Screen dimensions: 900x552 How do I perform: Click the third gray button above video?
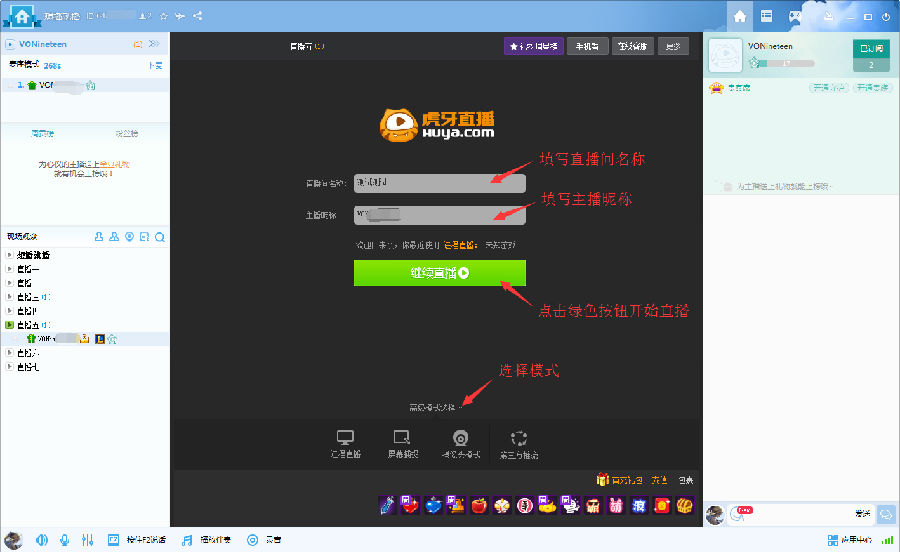633,46
